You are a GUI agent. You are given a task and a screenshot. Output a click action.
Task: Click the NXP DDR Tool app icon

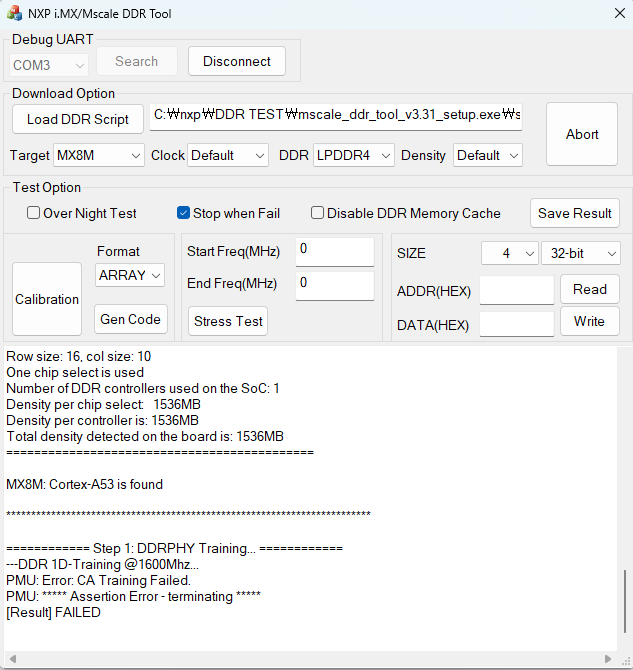pyautogui.click(x=15, y=13)
